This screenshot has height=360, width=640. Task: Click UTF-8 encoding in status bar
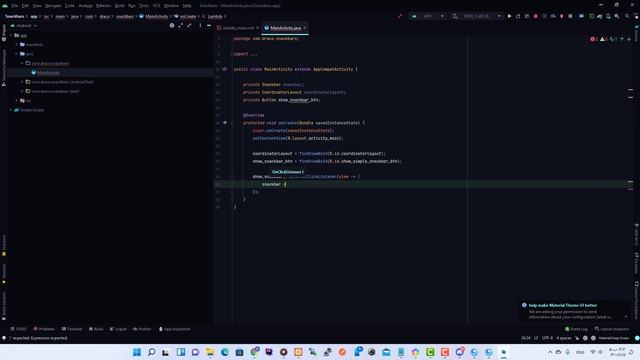(x=547, y=338)
